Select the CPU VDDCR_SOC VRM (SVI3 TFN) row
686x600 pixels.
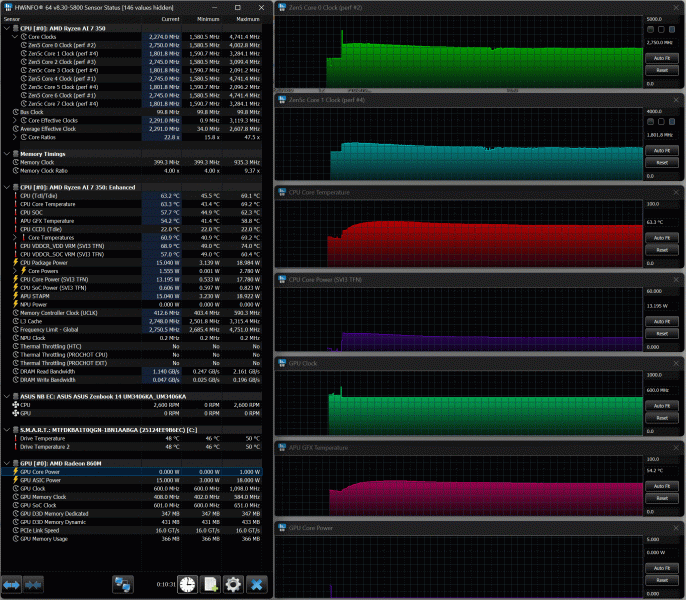pyautogui.click(x=131, y=254)
